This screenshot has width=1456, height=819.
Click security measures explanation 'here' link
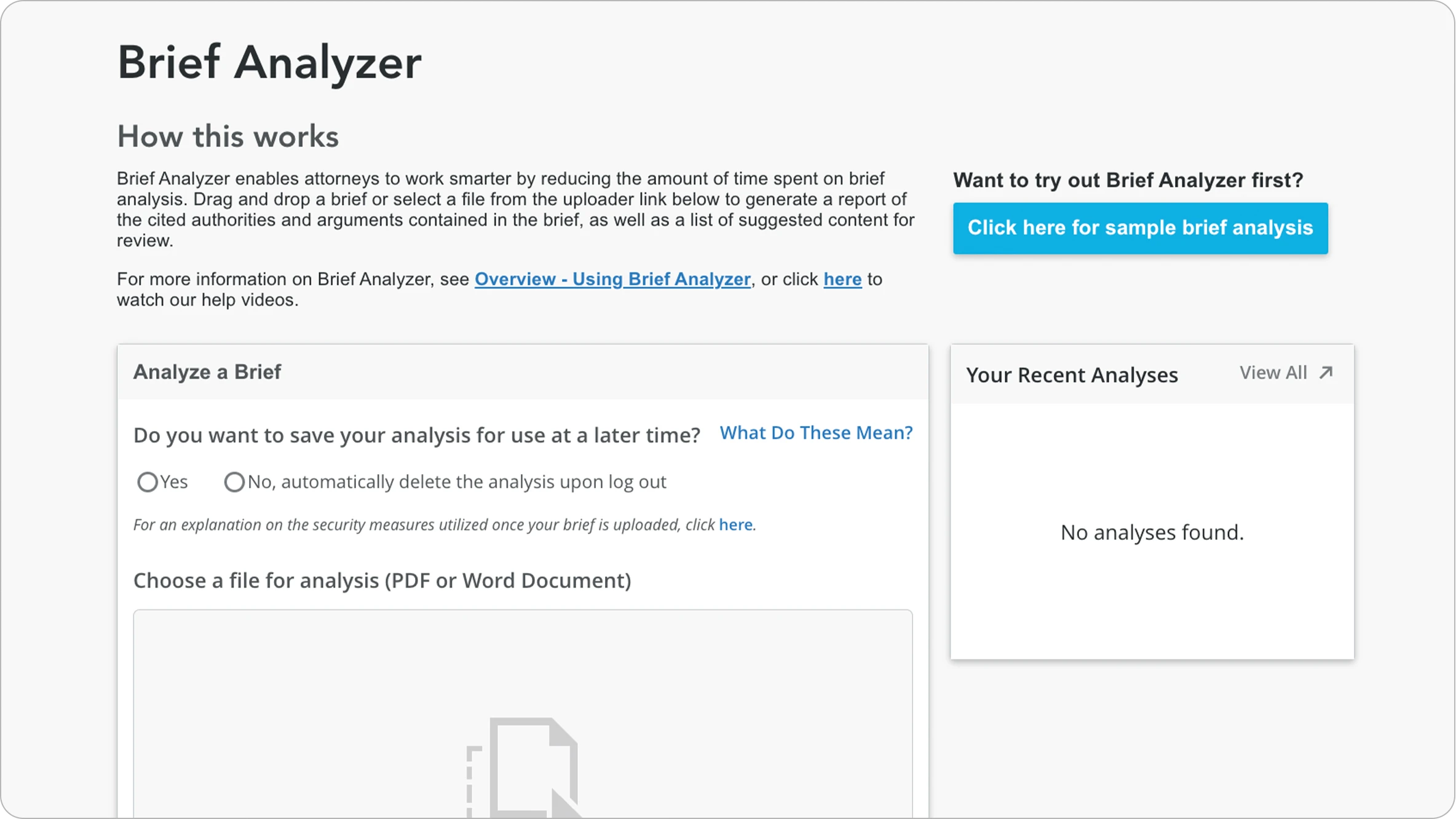[735, 524]
